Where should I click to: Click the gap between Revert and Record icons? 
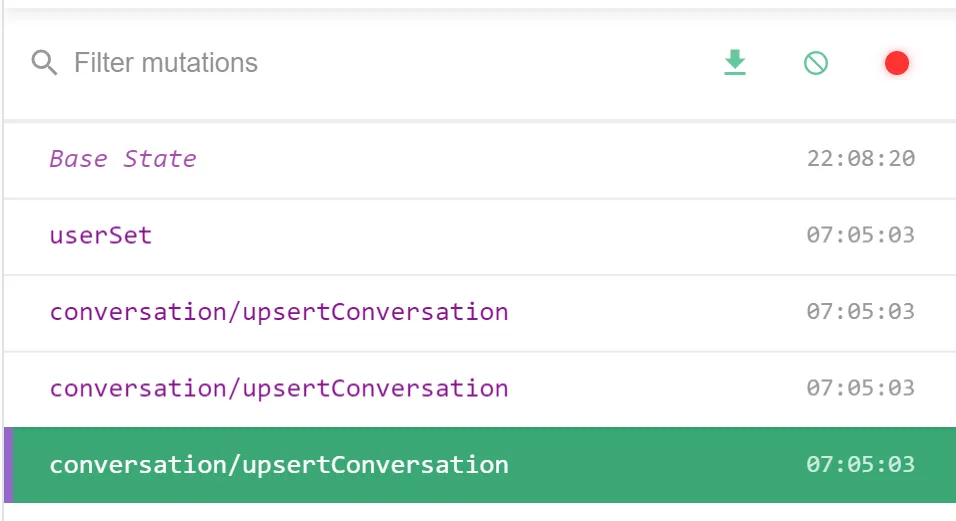coord(856,64)
